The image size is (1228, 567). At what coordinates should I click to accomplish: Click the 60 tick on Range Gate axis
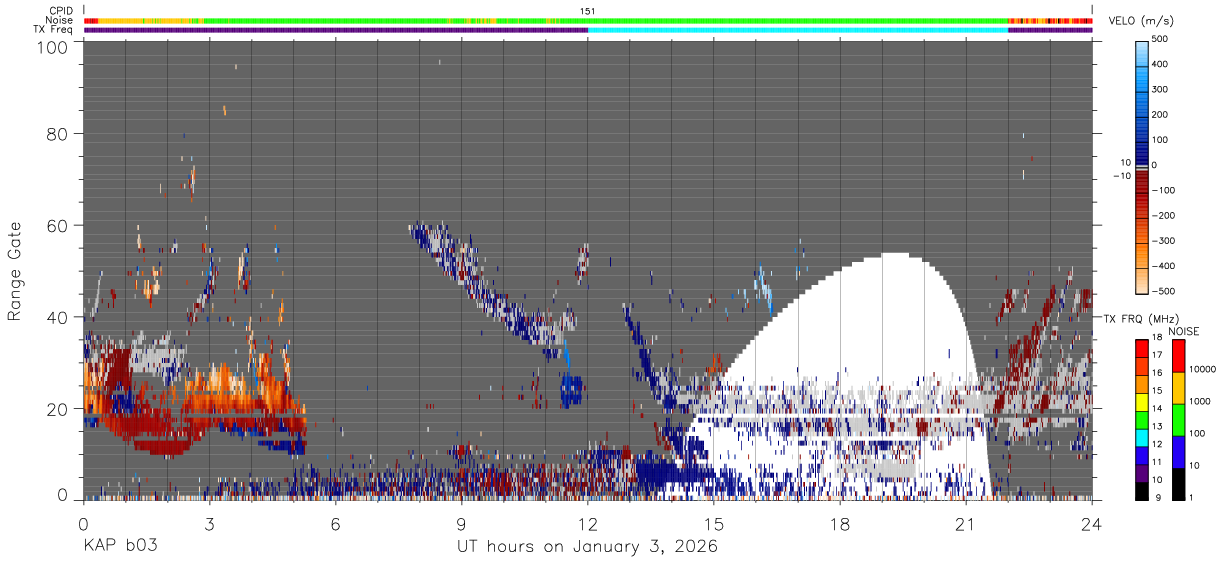coord(57,225)
